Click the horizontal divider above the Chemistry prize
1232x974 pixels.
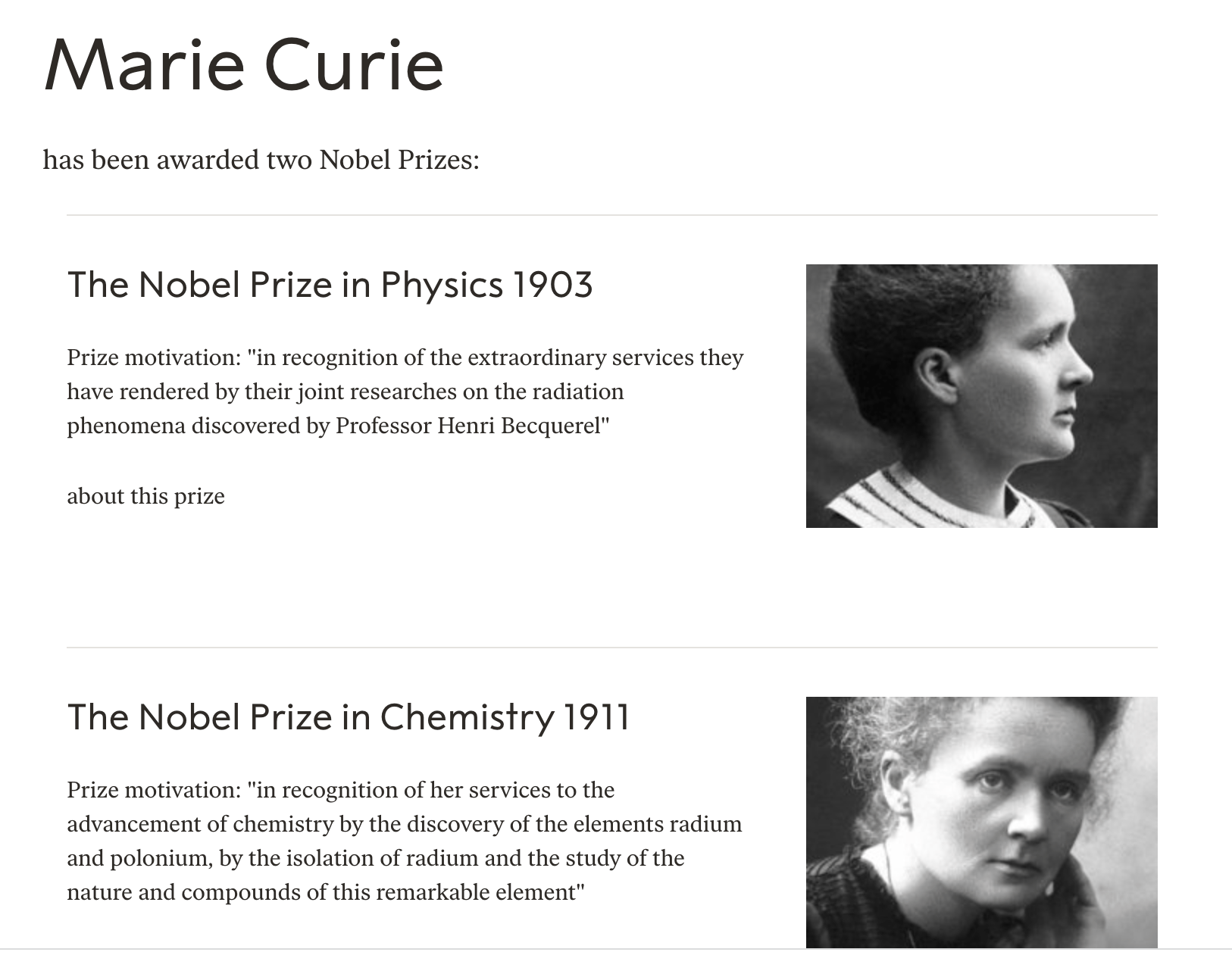tap(611, 648)
